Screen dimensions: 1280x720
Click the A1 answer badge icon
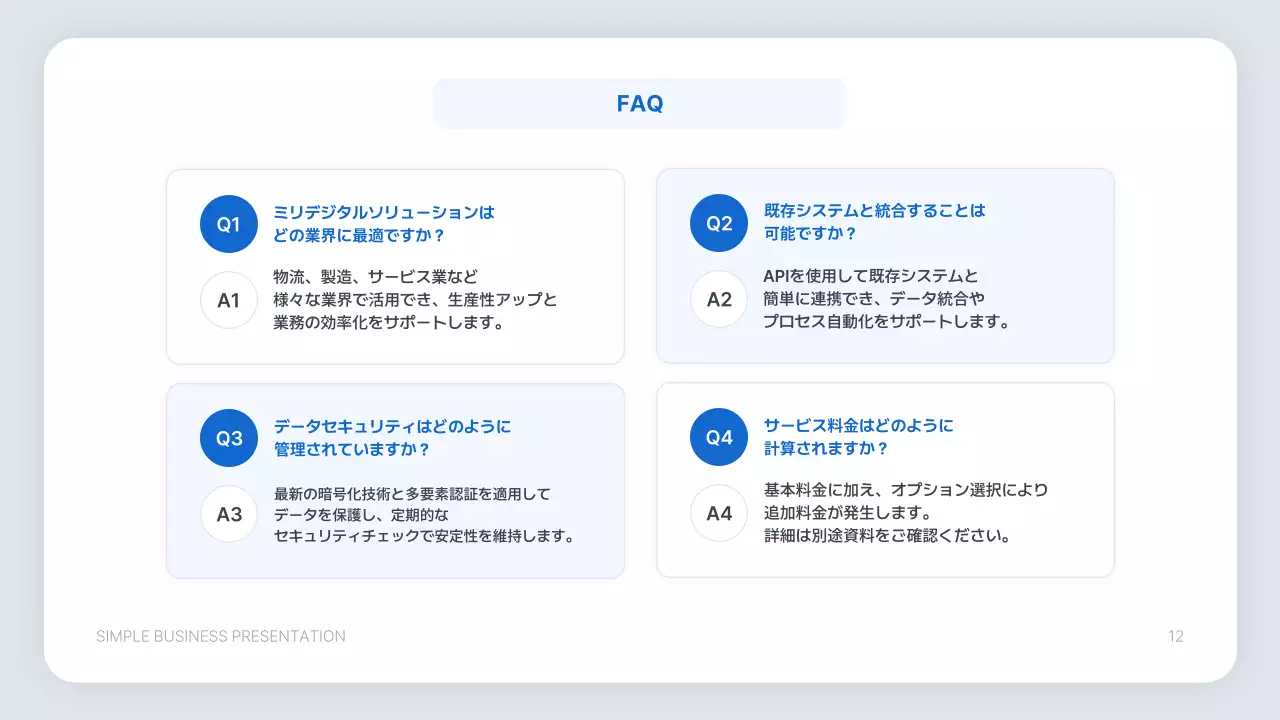coord(229,300)
